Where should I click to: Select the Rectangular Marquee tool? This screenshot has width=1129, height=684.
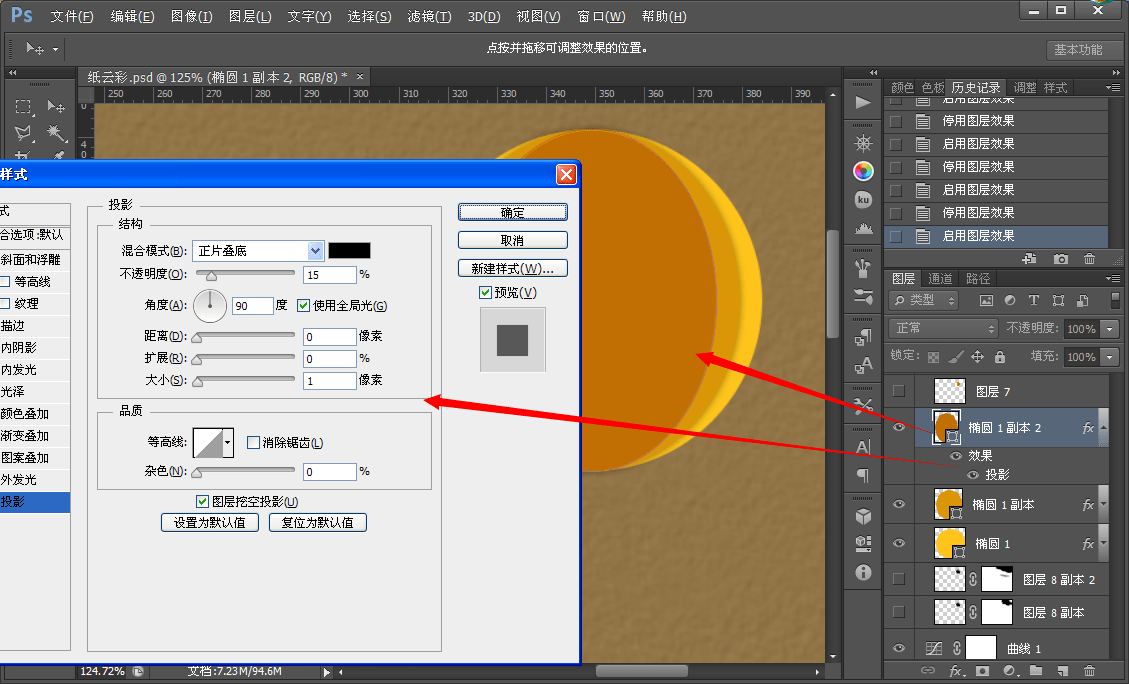24,107
